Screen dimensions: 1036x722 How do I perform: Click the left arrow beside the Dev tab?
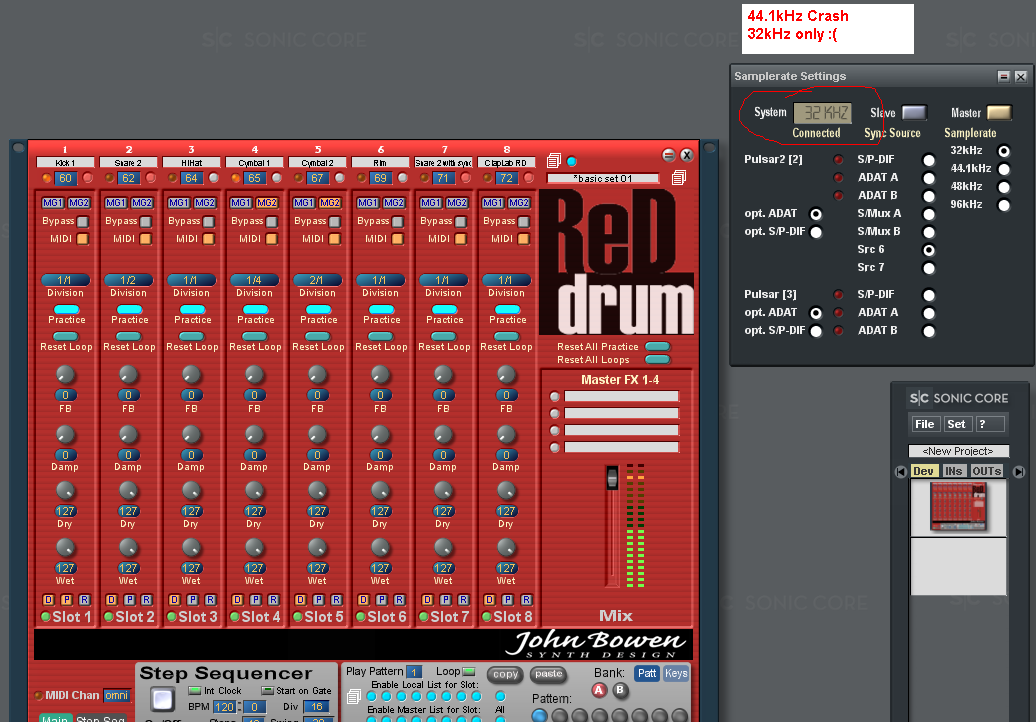coord(901,472)
